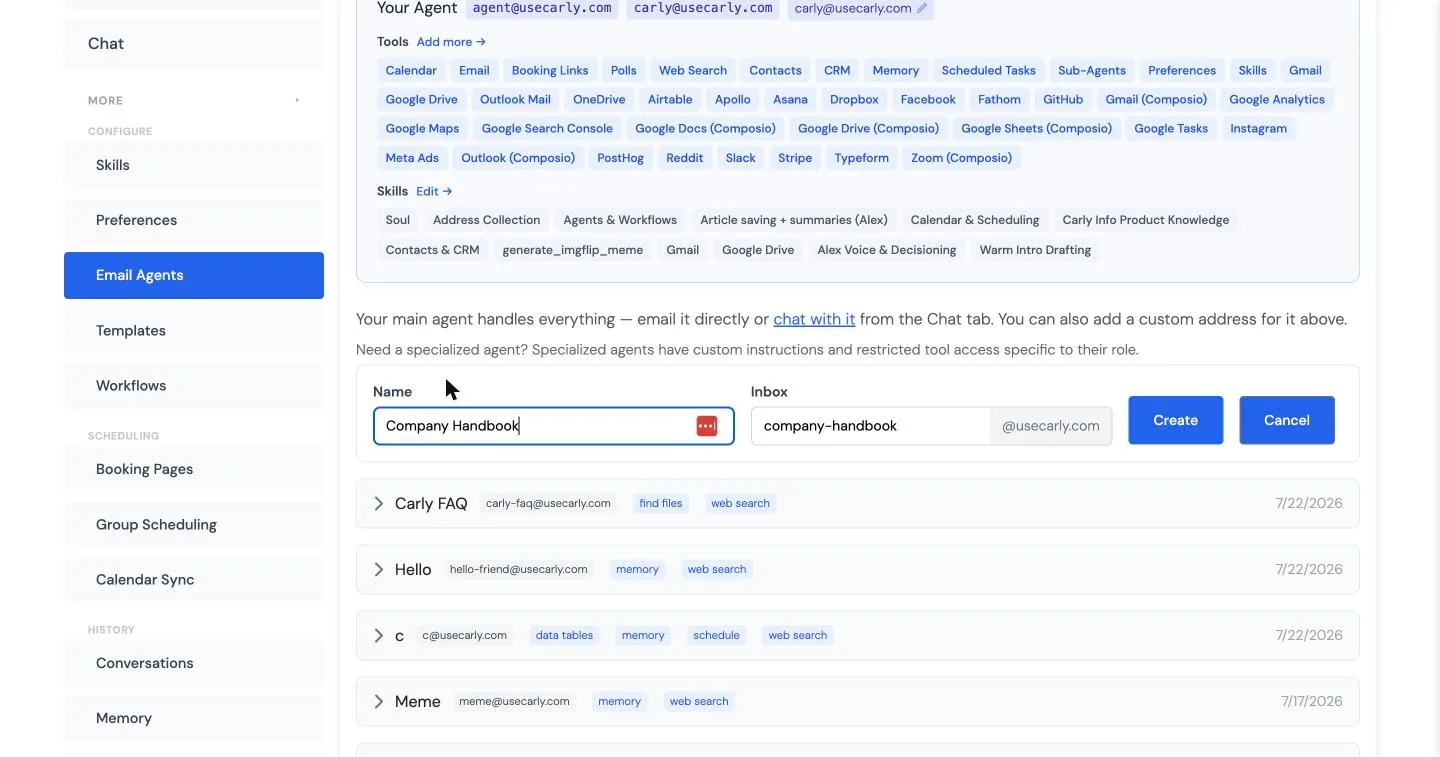
Task: Click the red password manager icon in Name field
Action: pos(707,426)
